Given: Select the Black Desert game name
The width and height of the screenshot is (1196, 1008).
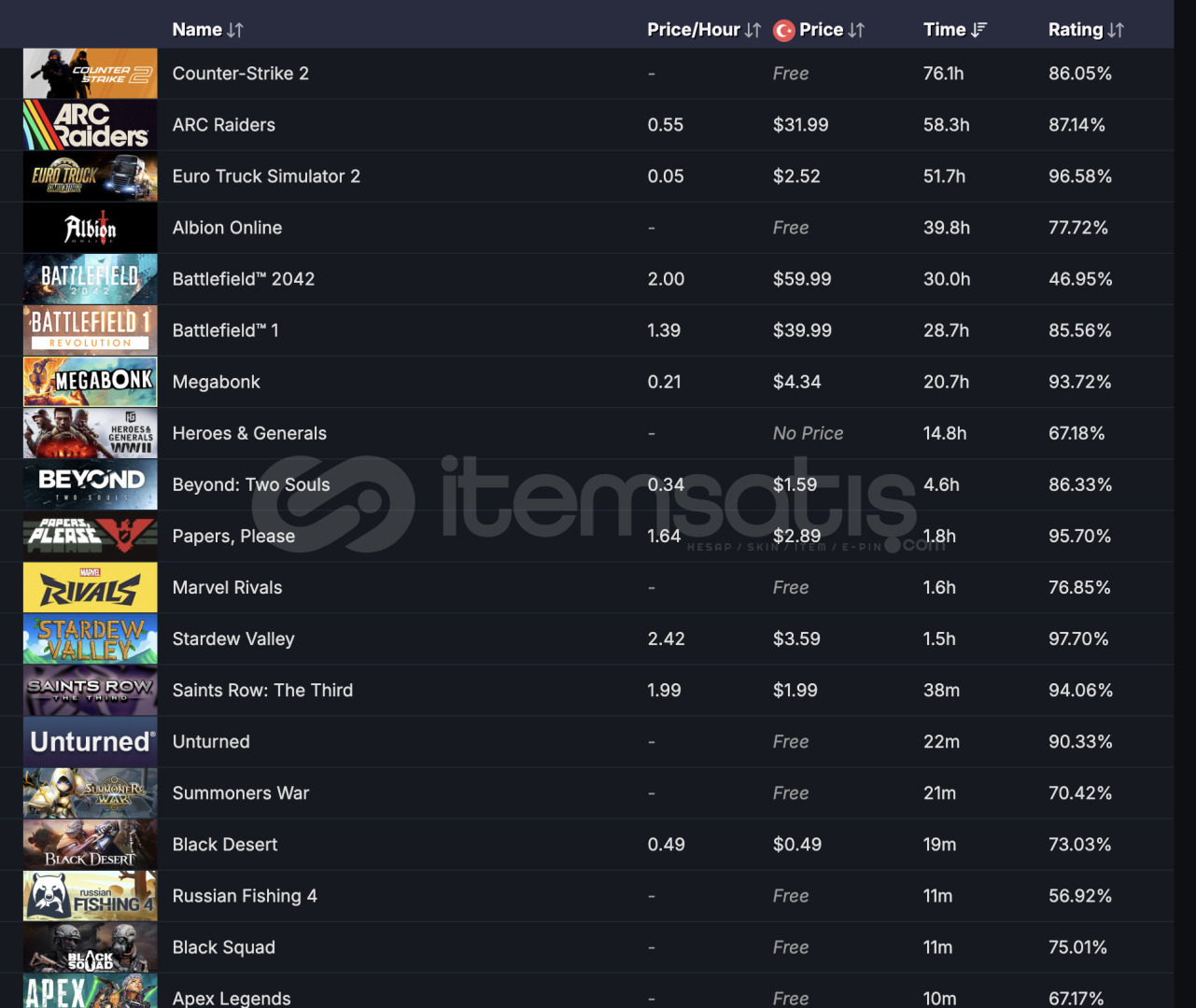Looking at the screenshot, I should coord(225,845).
